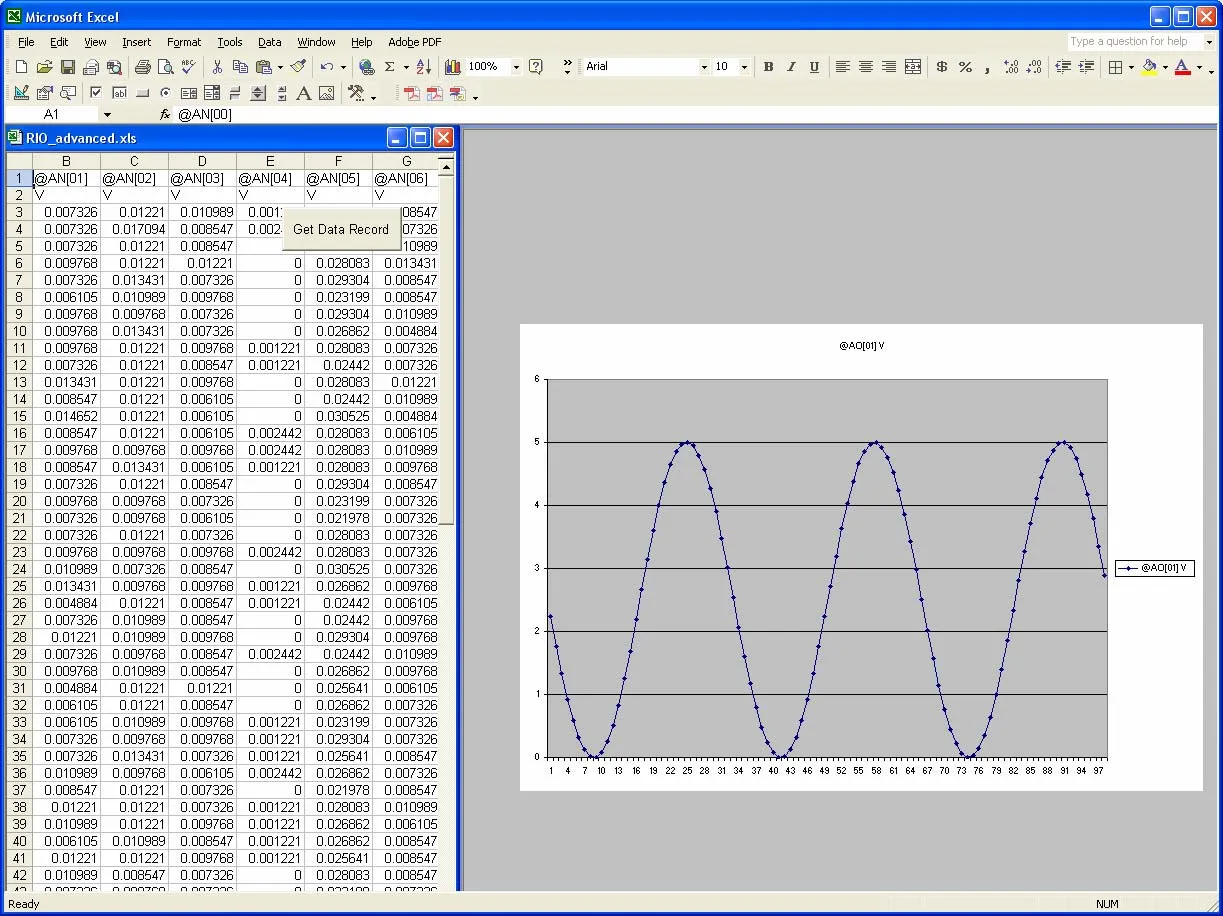This screenshot has width=1223, height=916.
Task: Expand the AutoSum functions dropdown arrow
Action: 405,67
